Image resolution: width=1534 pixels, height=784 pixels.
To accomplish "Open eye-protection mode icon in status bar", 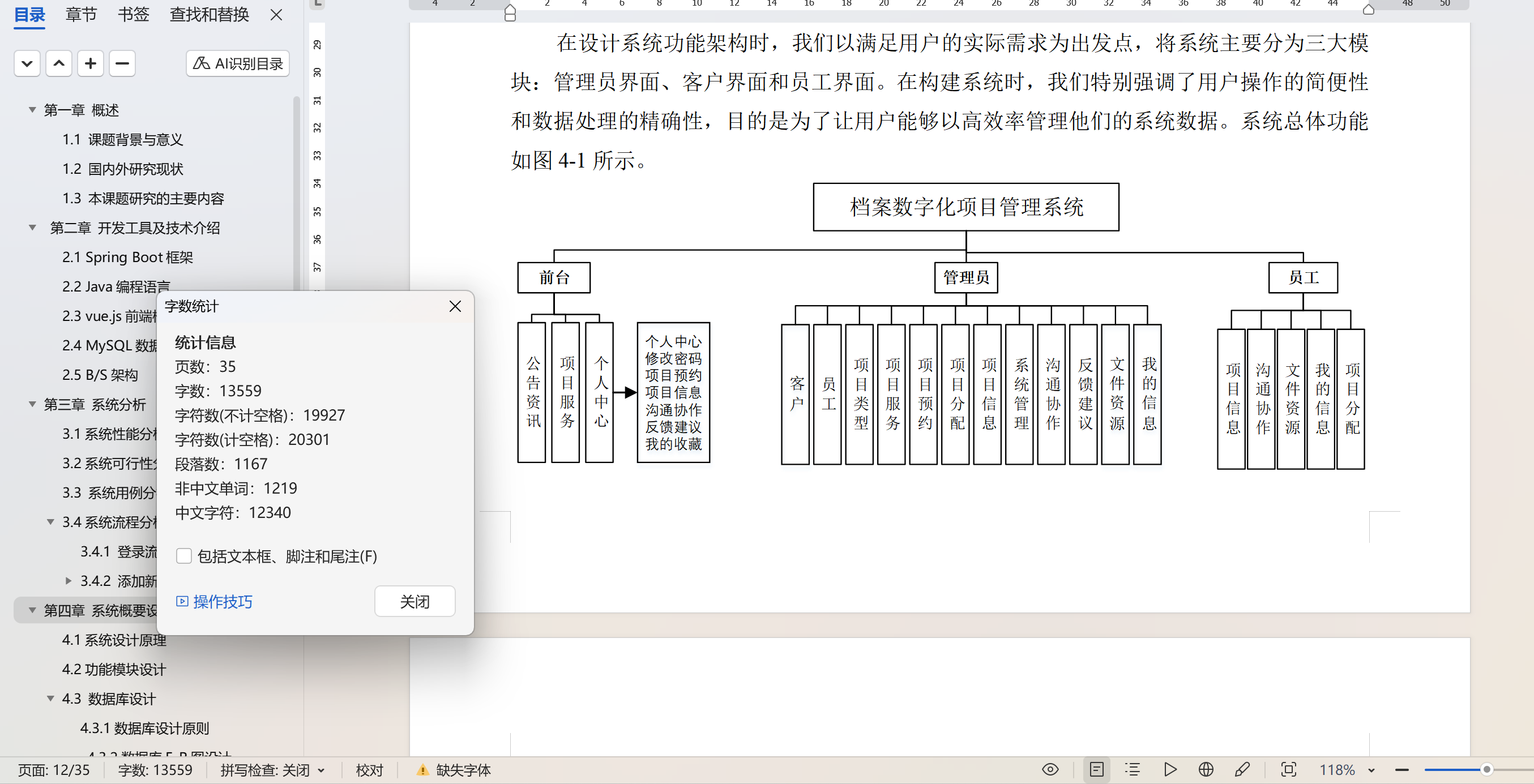I will [x=1050, y=770].
